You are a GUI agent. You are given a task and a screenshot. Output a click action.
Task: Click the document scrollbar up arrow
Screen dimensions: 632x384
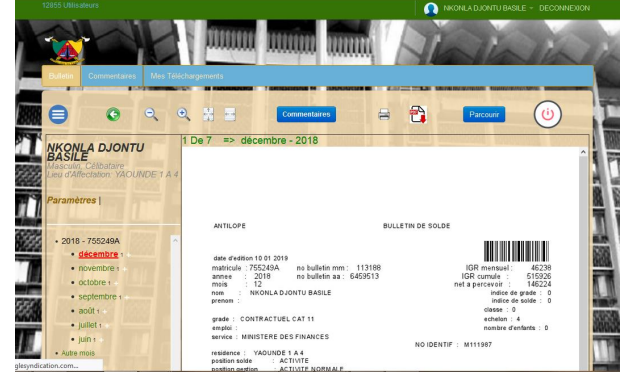[x=583, y=152]
